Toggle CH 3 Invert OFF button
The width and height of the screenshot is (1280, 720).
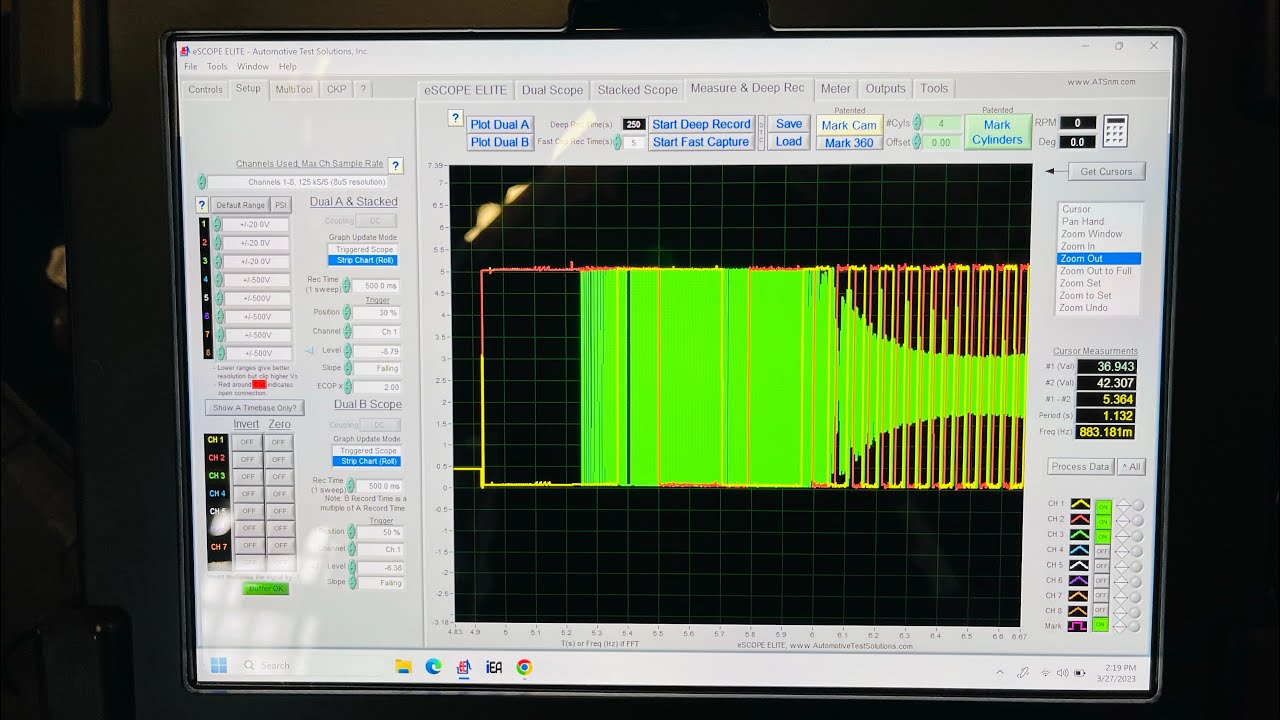tap(247, 477)
